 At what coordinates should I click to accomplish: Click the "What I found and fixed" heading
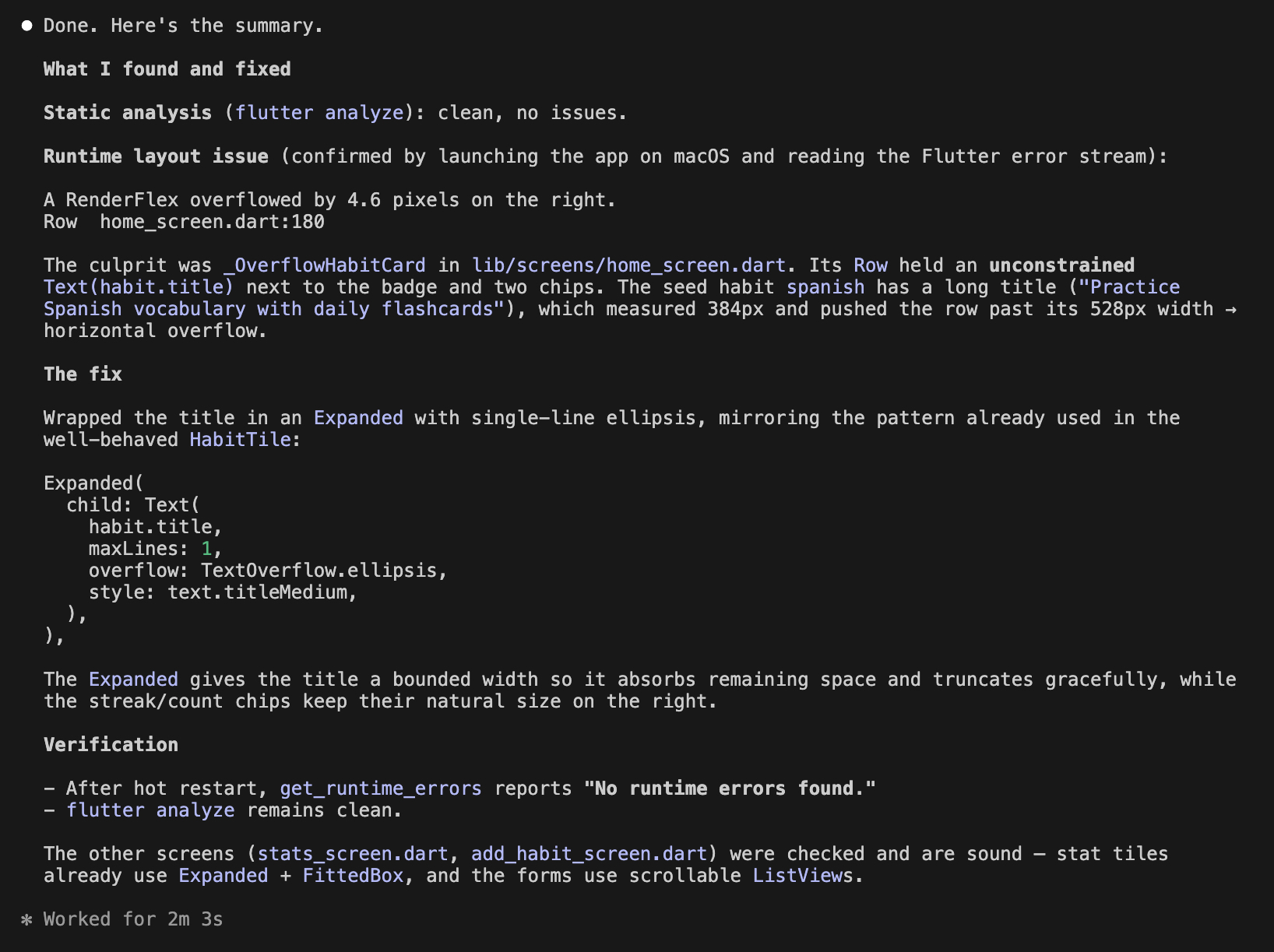click(167, 69)
